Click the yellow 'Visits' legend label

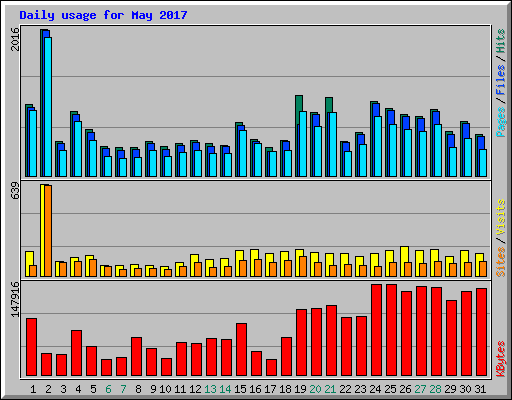click(x=501, y=217)
